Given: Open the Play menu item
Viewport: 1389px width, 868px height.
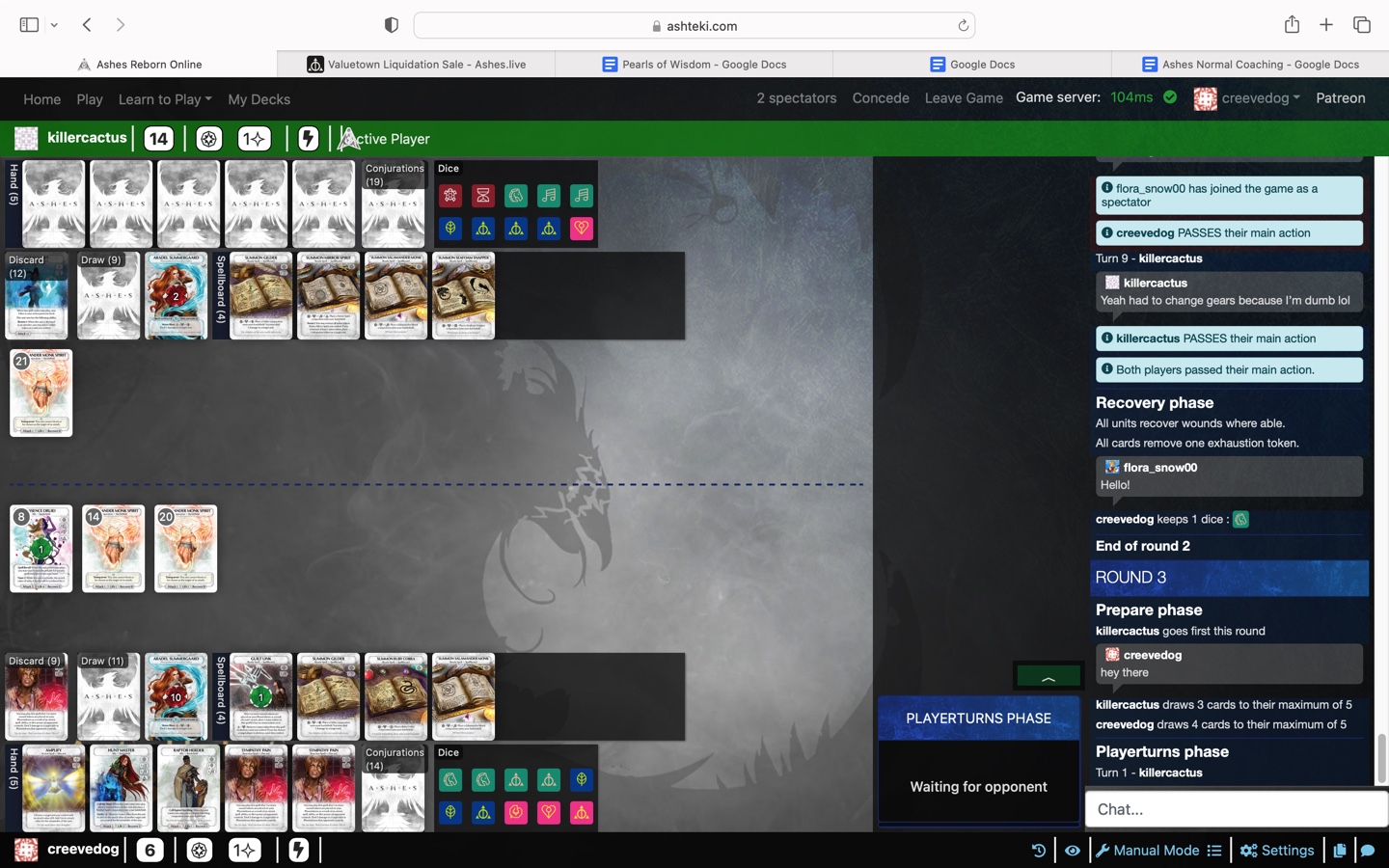Looking at the screenshot, I should coord(90,99).
